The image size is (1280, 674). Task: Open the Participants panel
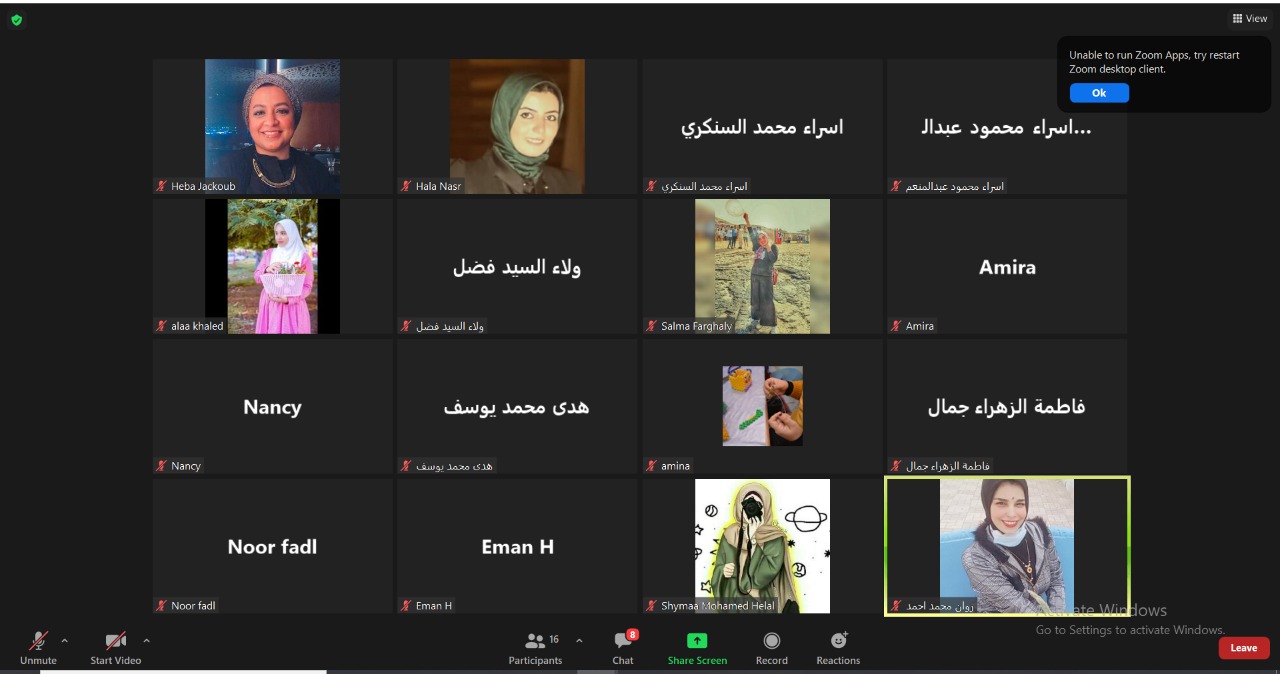click(535, 647)
